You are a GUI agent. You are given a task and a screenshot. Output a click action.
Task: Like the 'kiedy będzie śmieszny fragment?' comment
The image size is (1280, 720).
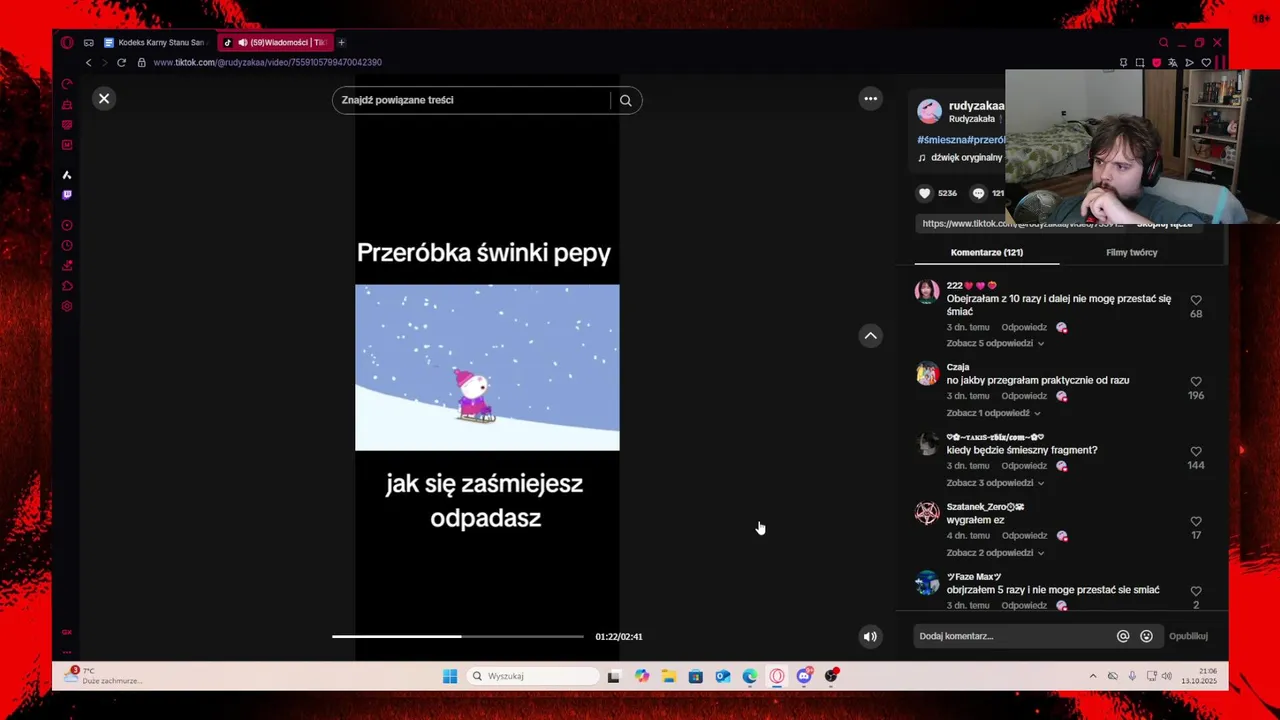pyautogui.click(x=1196, y=452)
